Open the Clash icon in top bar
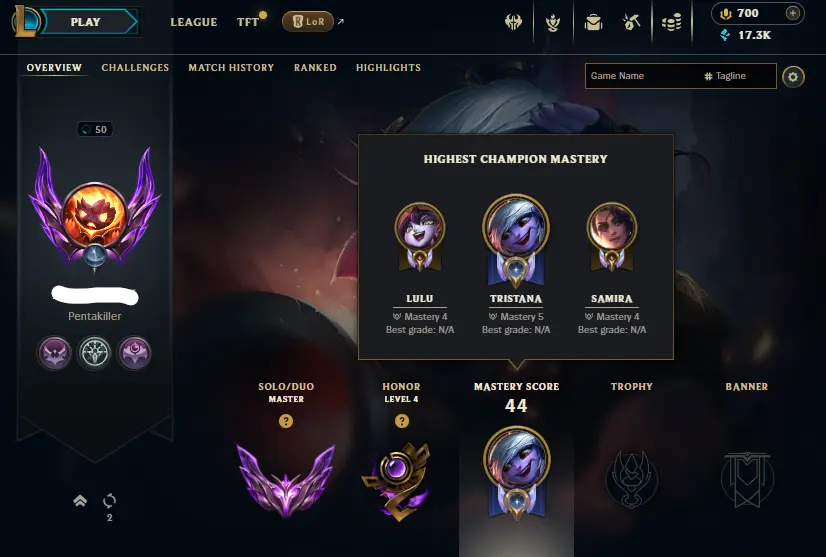The image size is (826, 557). pyautogui.click(x=513, y=22)
